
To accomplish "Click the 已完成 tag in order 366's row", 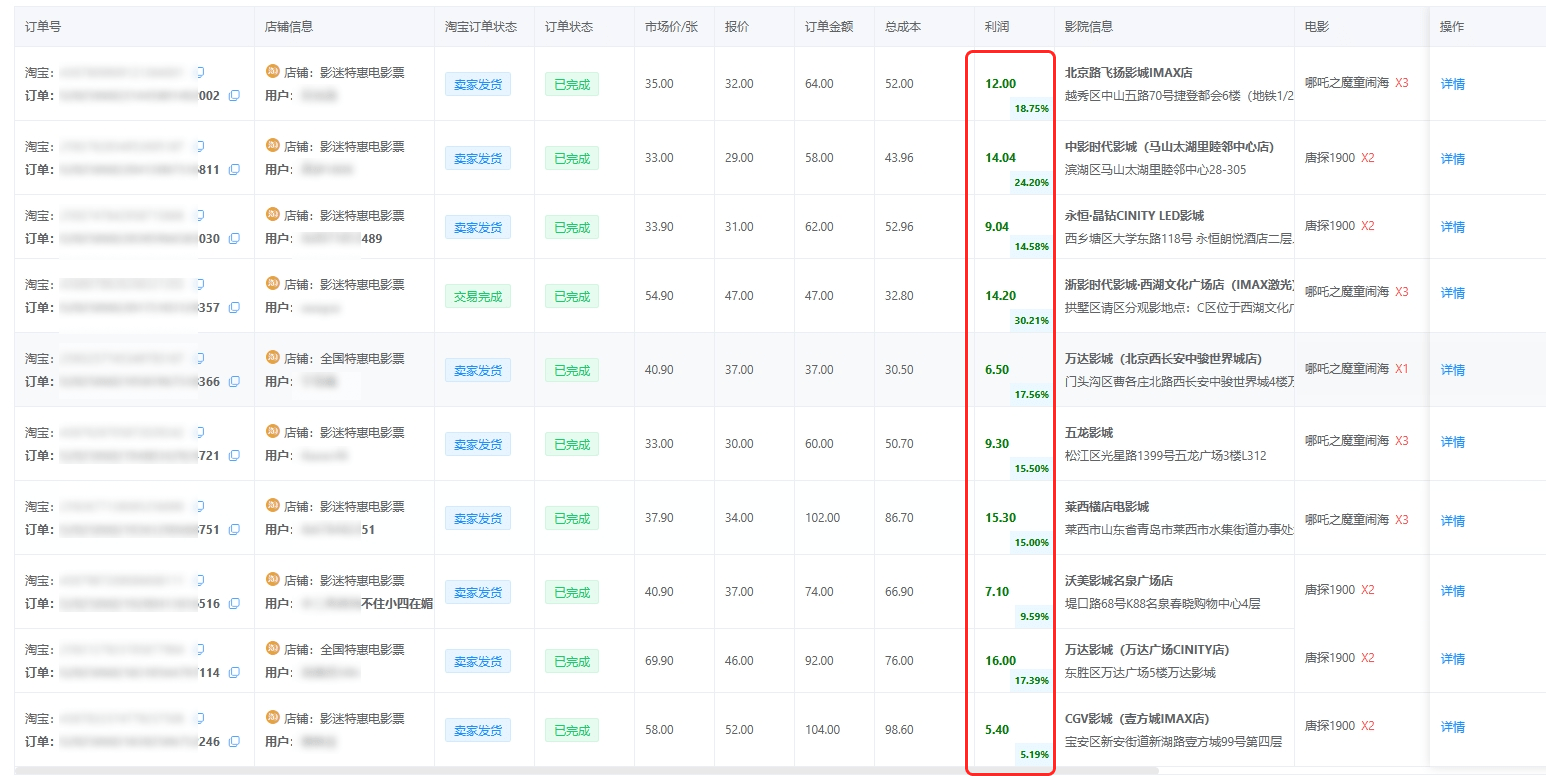I will 572,370.
